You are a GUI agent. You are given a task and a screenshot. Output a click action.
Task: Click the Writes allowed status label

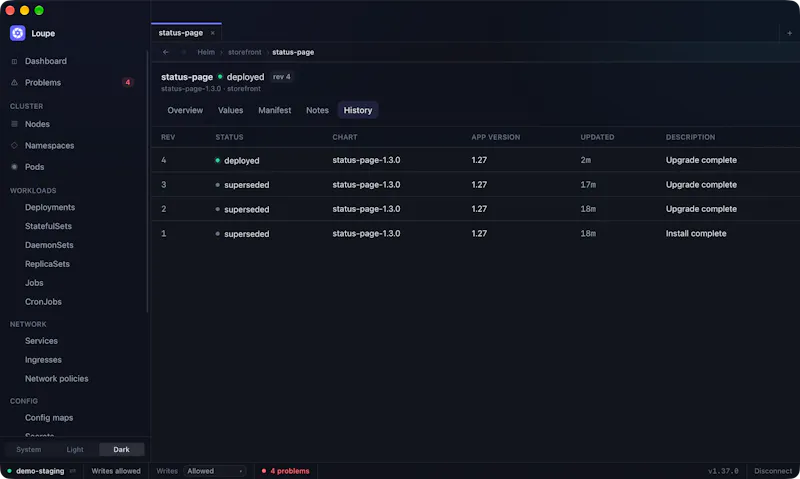[x=116, y=471]
